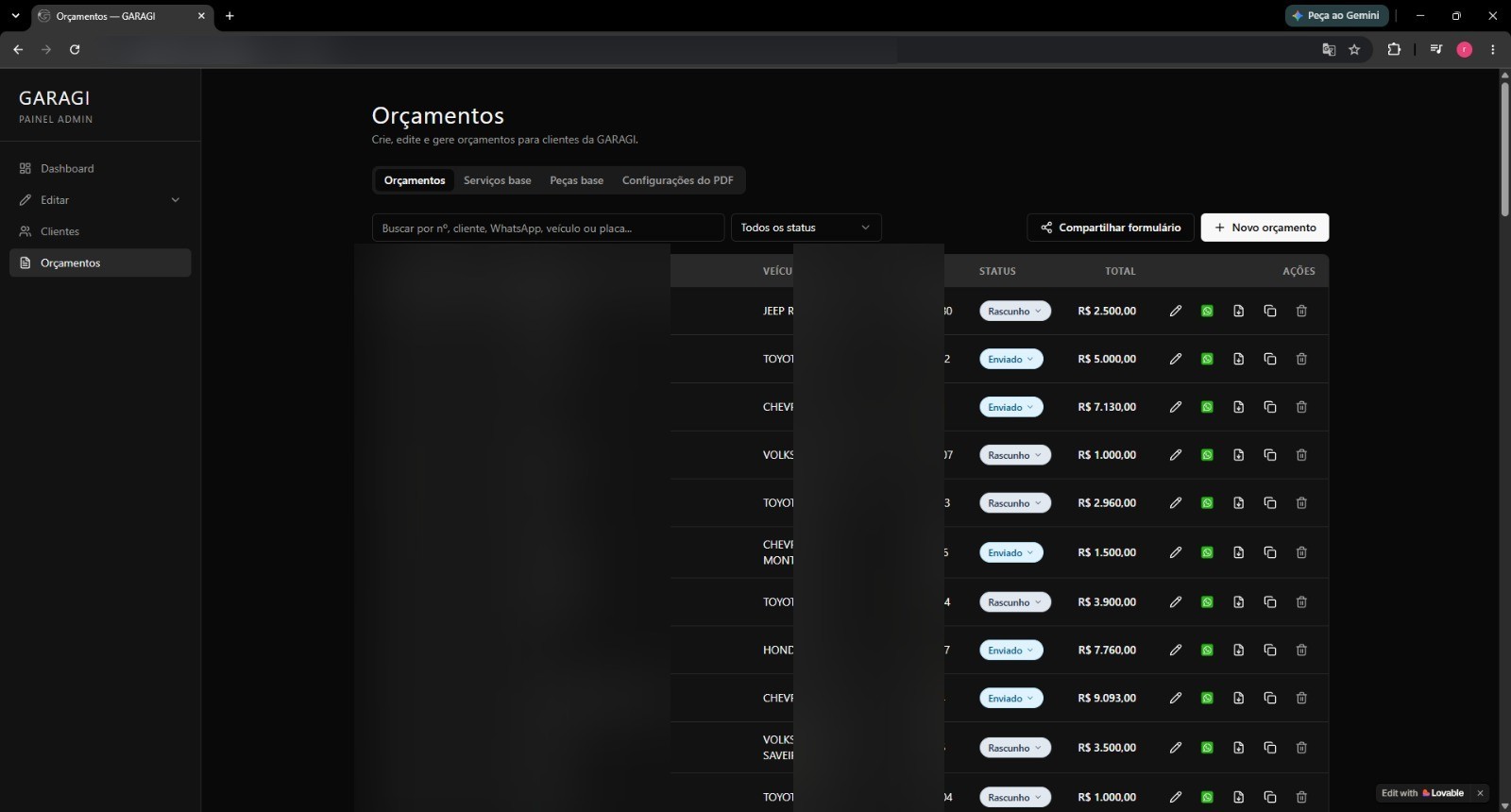Reload the page in the browser

tap(75, 49)
